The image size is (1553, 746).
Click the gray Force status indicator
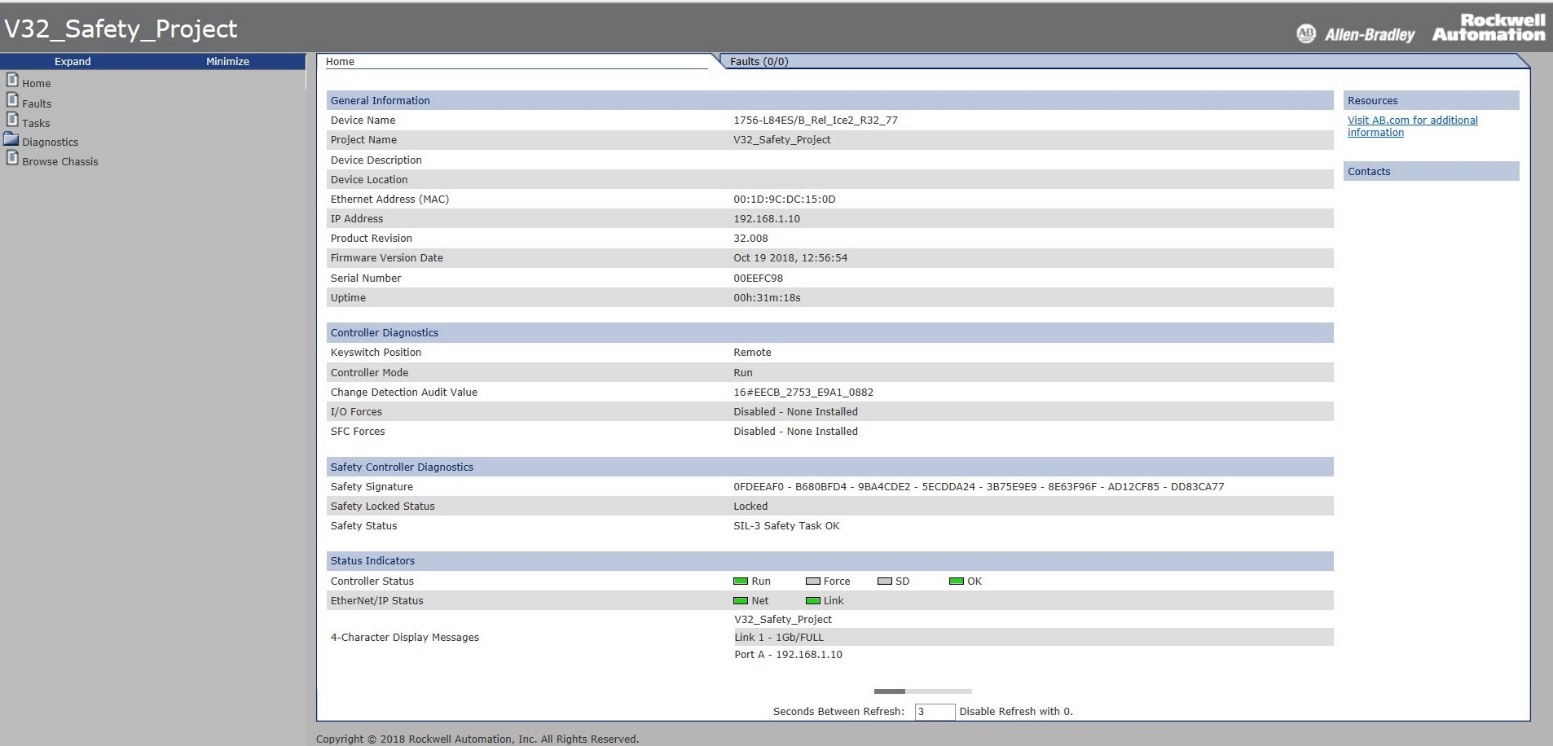(813, 581)
